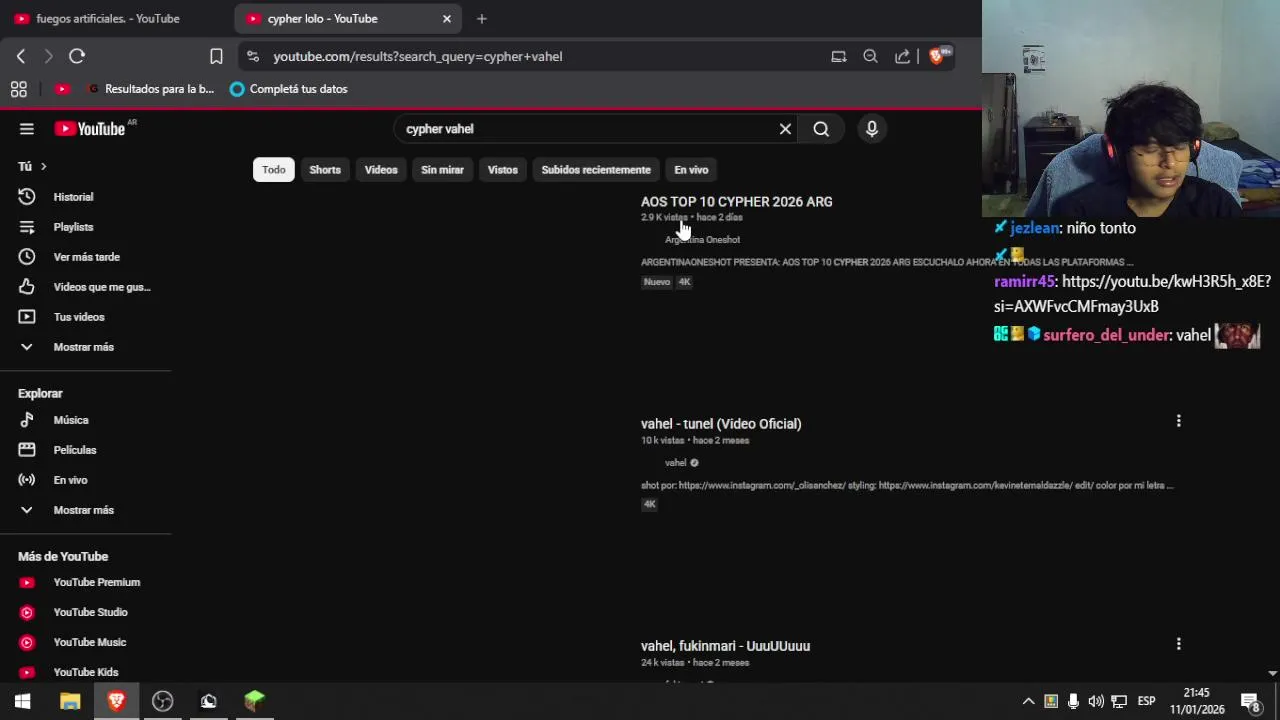Viewport: 1280px width, 720px height.
Task: Open Windows Start menu
Action: 23,701
